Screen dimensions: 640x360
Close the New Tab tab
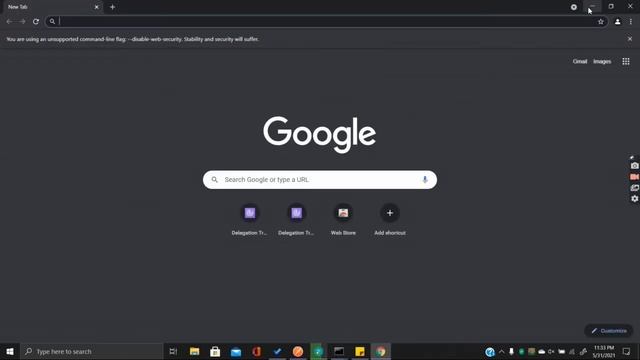pyautogui.click(x=97, y=7)
